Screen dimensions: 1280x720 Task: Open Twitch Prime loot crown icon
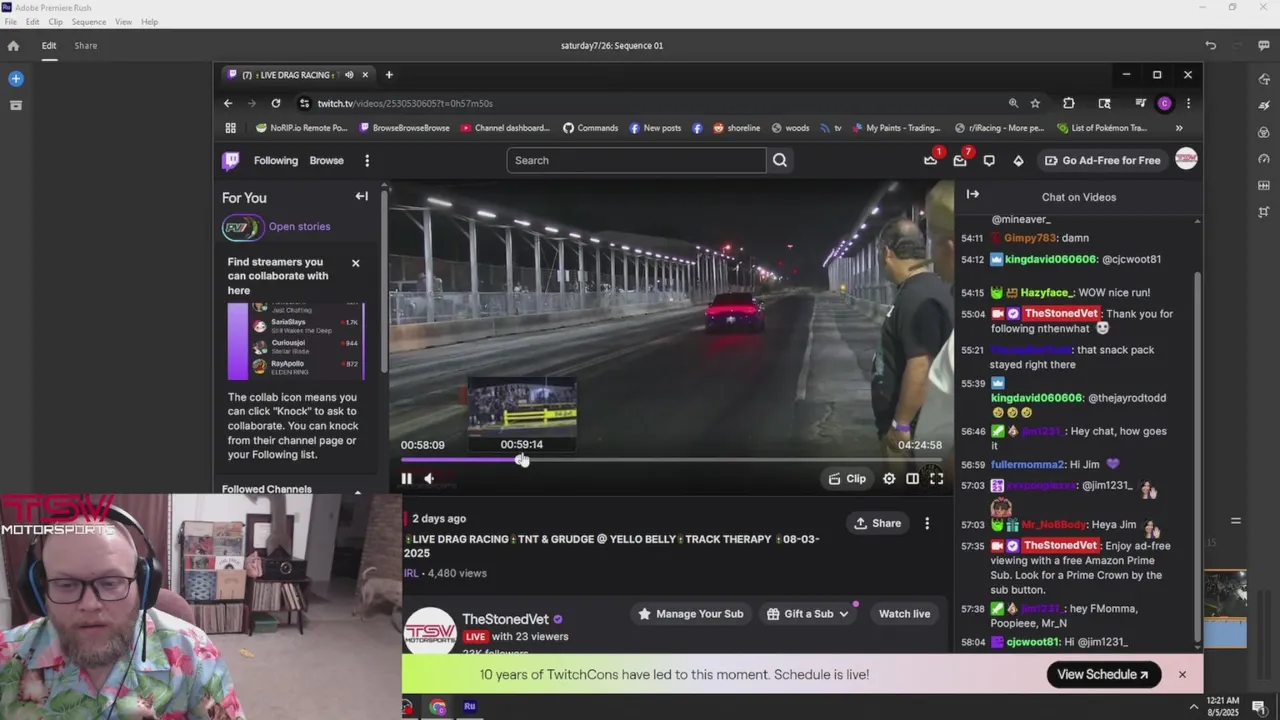pyautogui.click(x=930, y=160)
